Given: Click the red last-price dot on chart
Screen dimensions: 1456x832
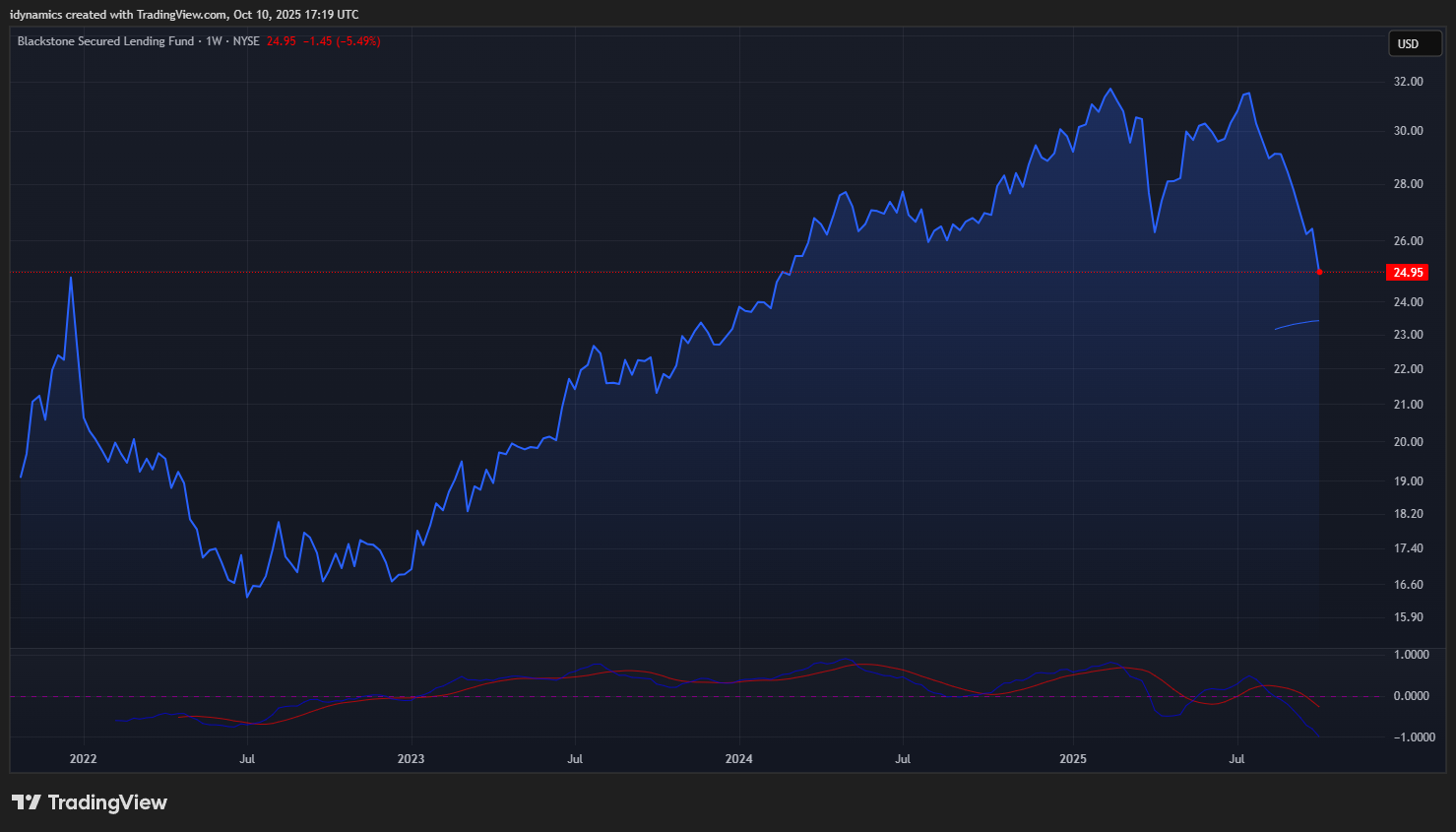Looking at the screenshot, I should [x=1319, y=272].
